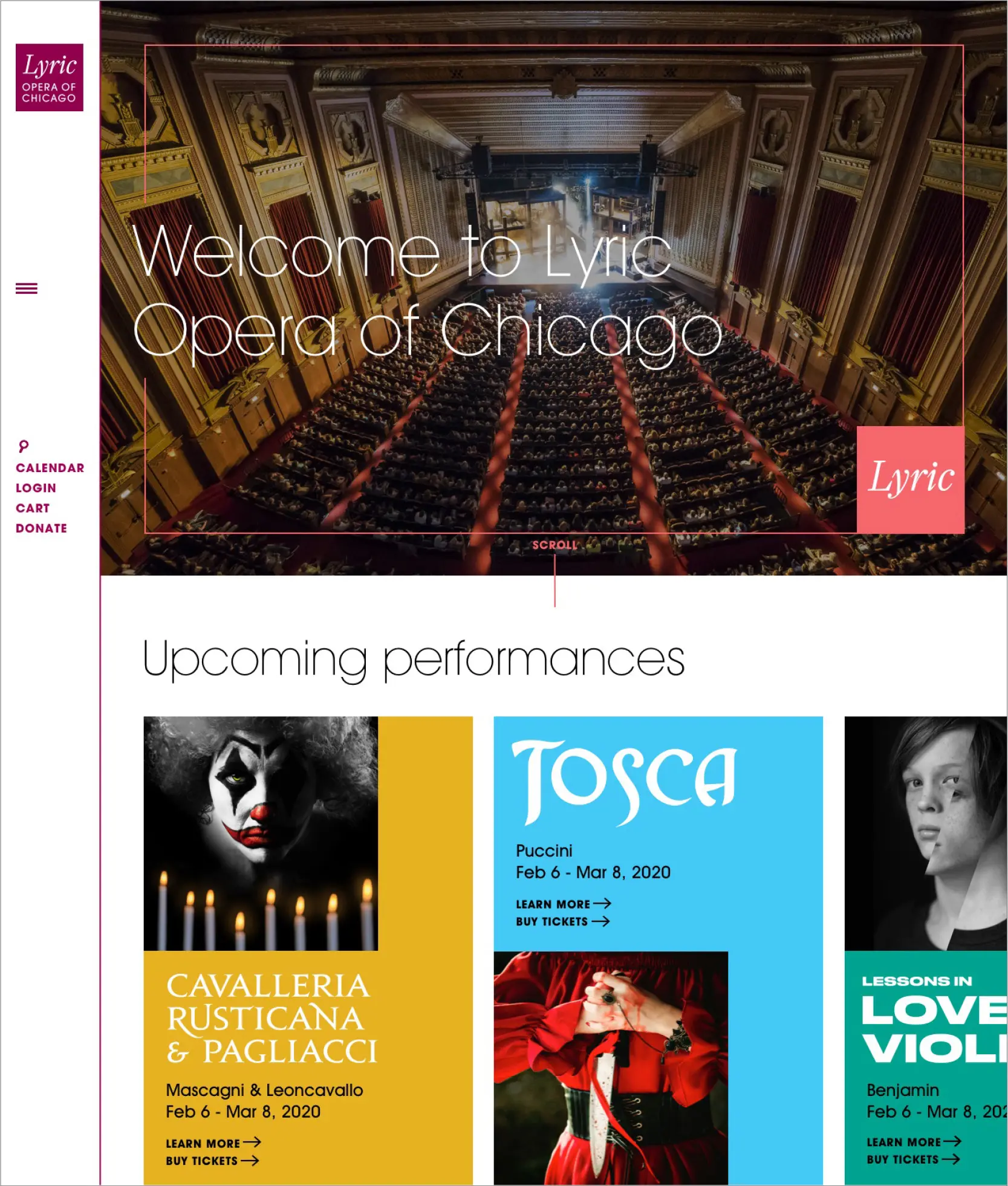Select Donate in sidebar
This screenshot has width=1008, height=1186.
[x=42, y=528]
